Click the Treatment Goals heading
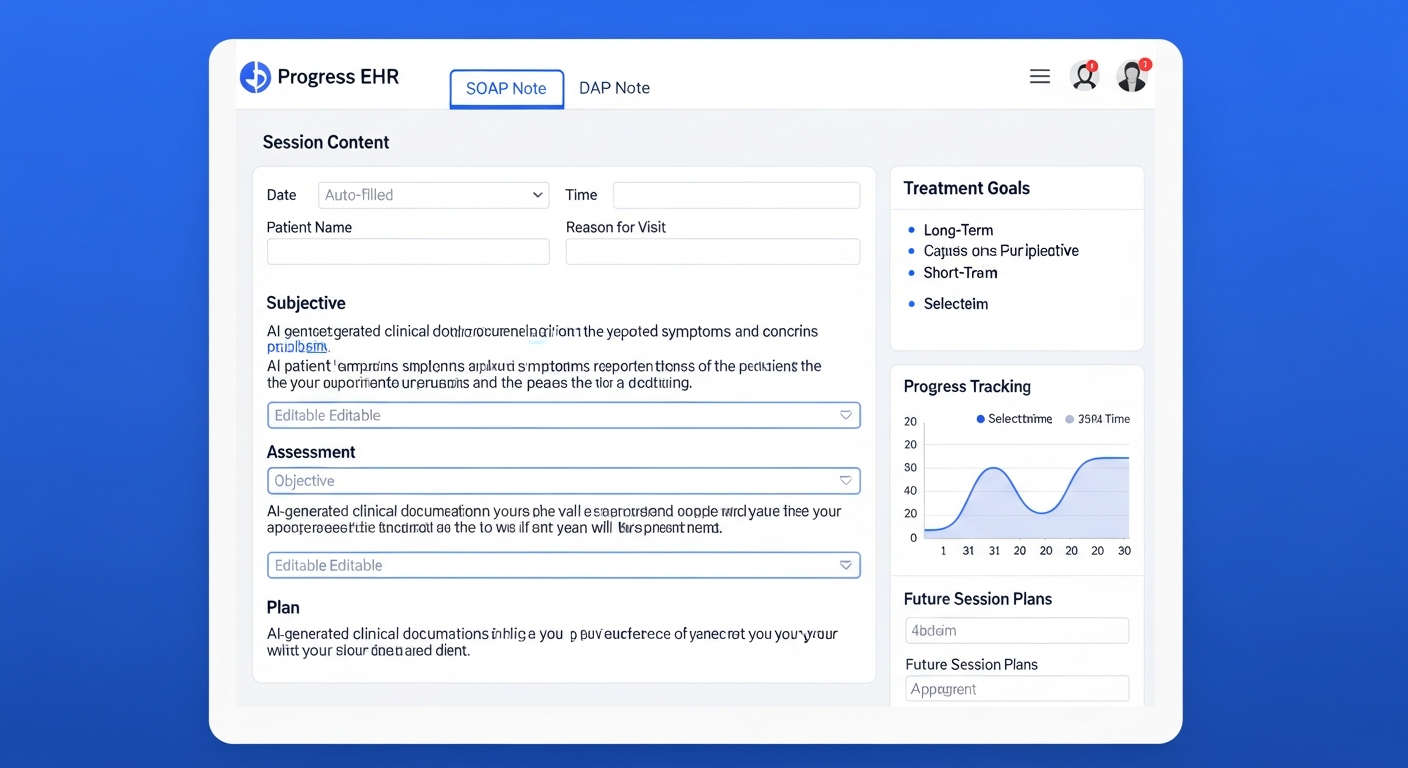 (x=966, y=188)
